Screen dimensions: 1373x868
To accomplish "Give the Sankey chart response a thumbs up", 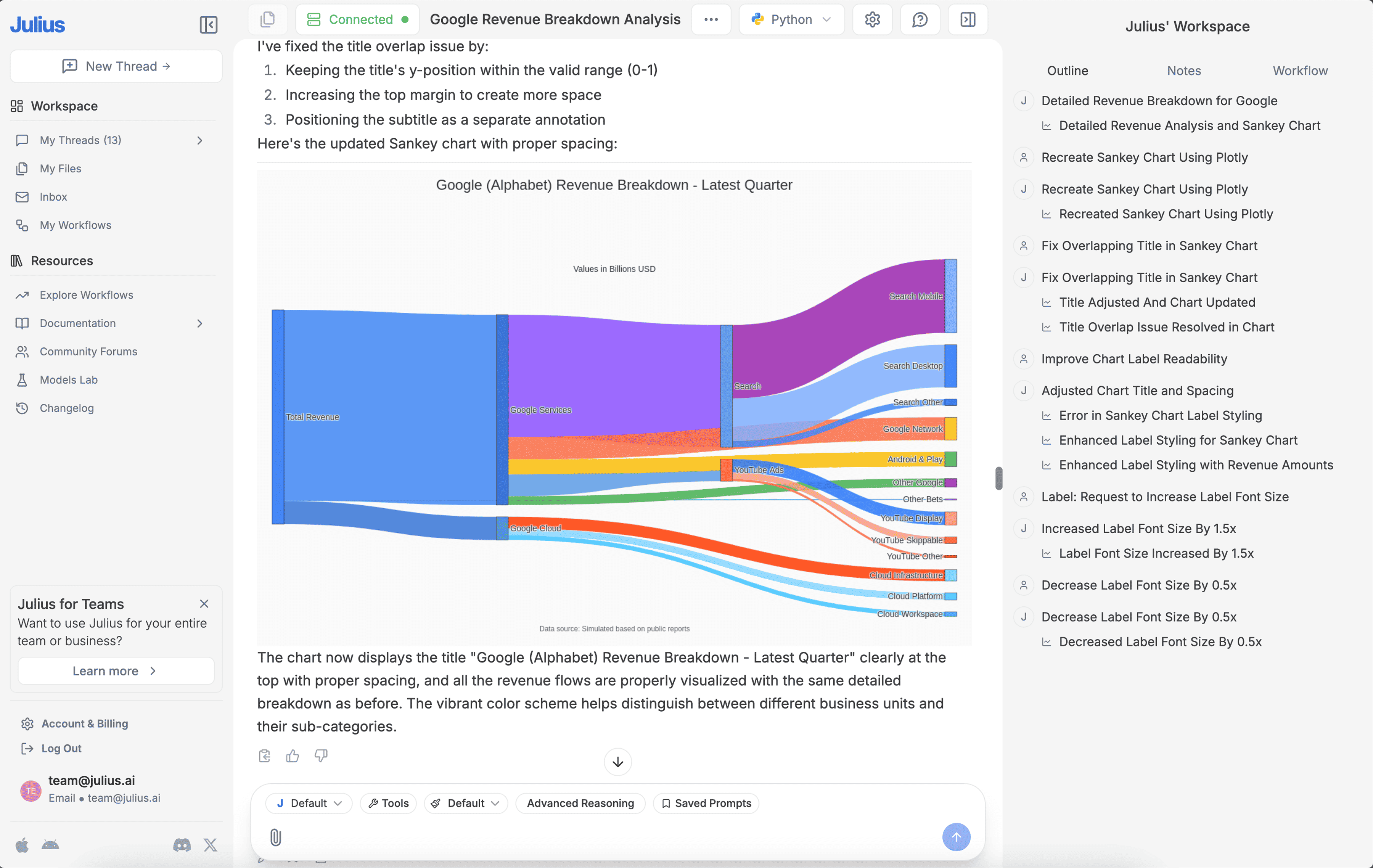I will (x=293, y=755).
